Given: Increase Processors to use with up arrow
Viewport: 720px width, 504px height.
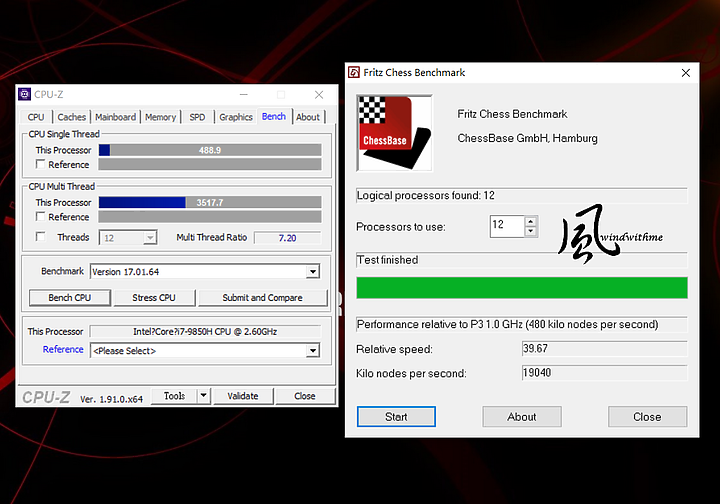Looking at the screenshot, I should coord(531,221).
